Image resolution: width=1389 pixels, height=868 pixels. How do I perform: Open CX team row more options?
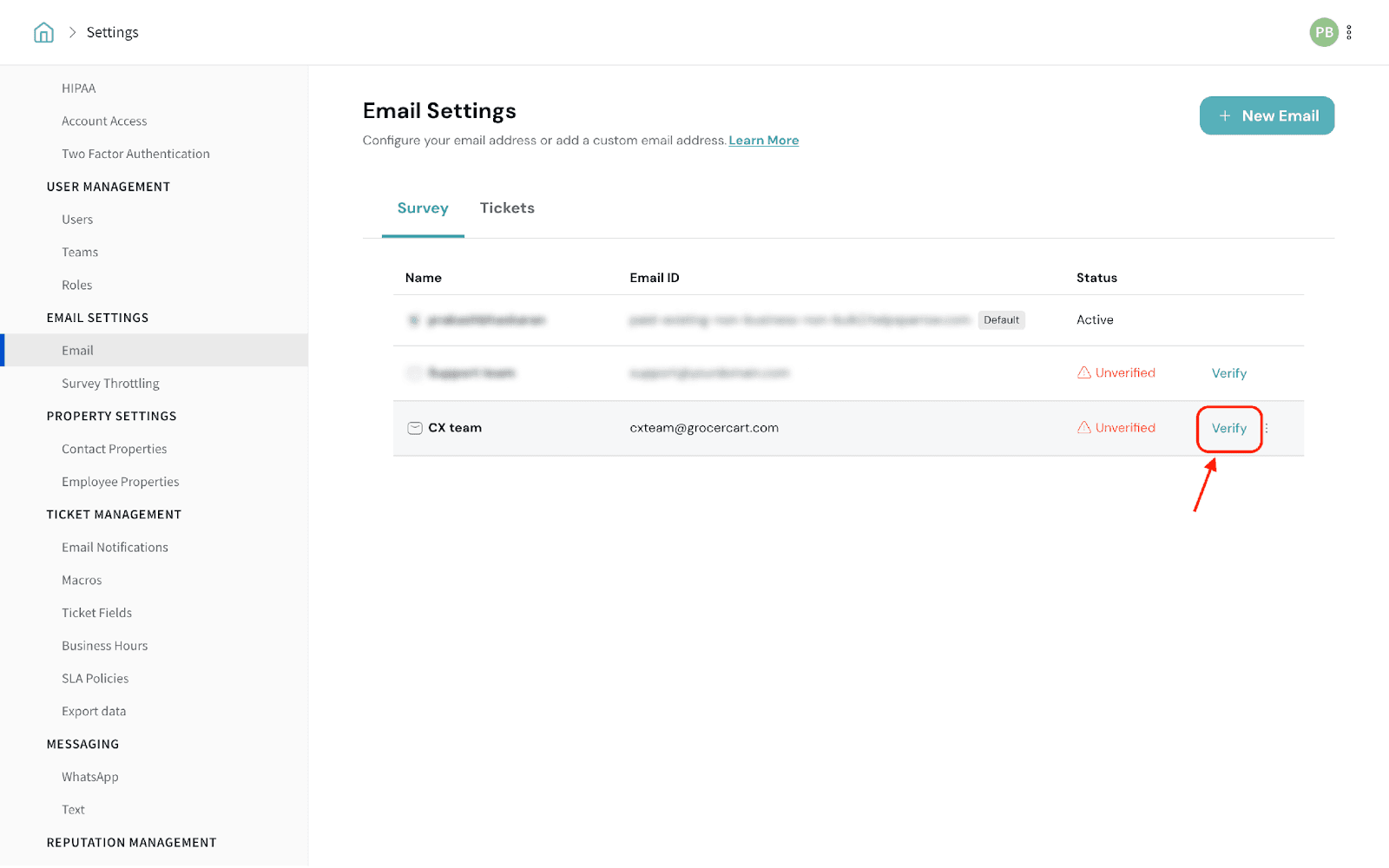[1267, 428]
